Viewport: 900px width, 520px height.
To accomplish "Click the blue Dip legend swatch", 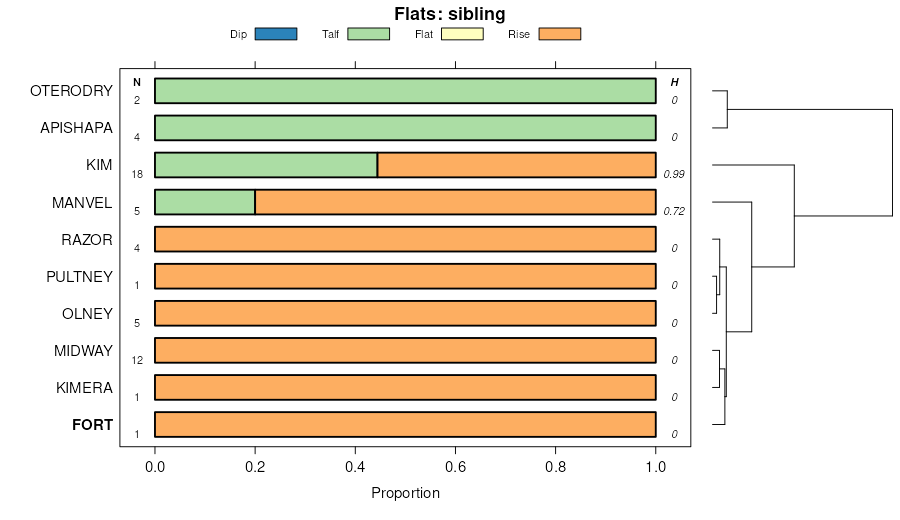I will point(276,34).
